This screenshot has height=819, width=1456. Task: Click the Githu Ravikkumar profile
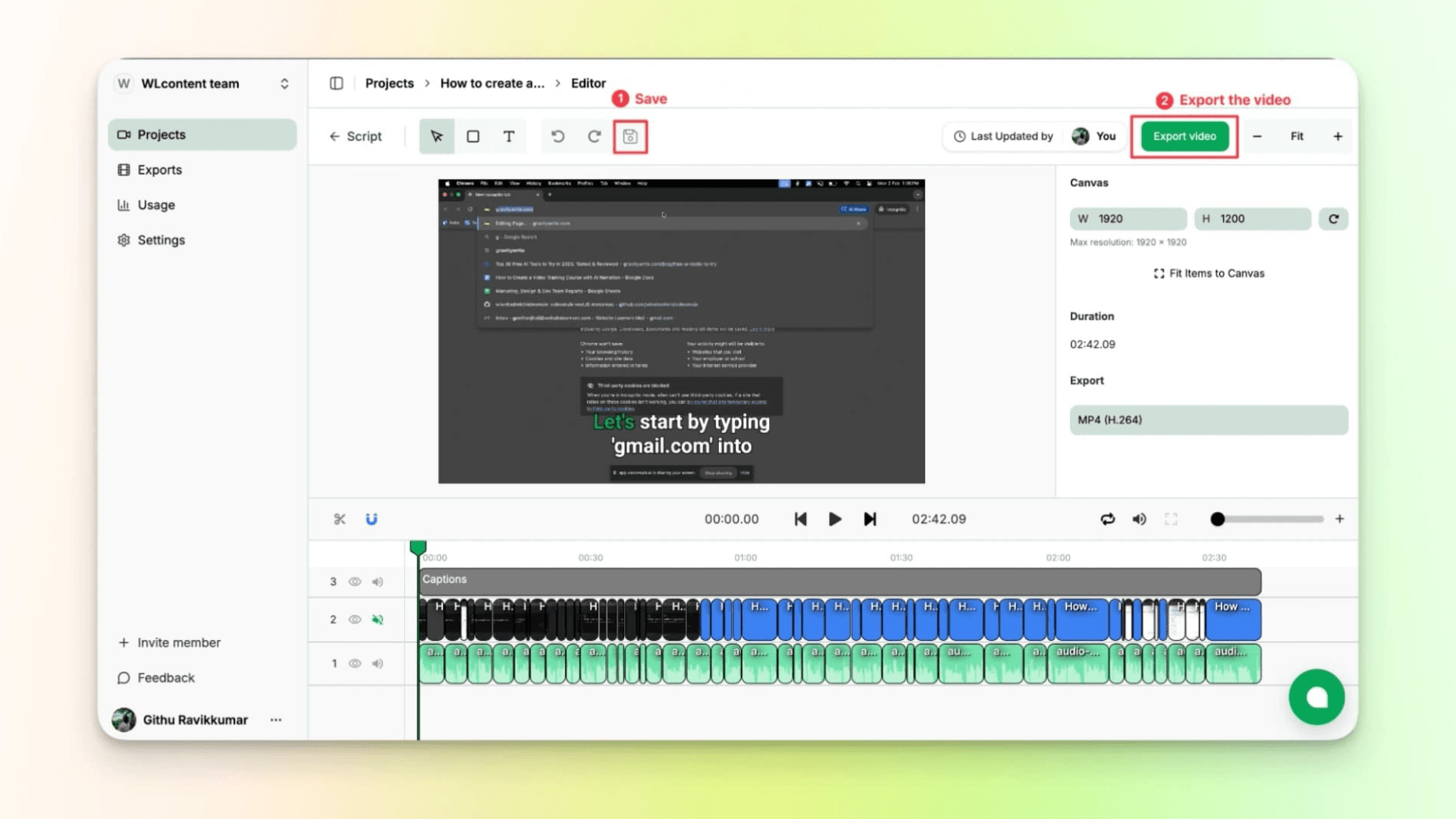(x=180, y=720)
